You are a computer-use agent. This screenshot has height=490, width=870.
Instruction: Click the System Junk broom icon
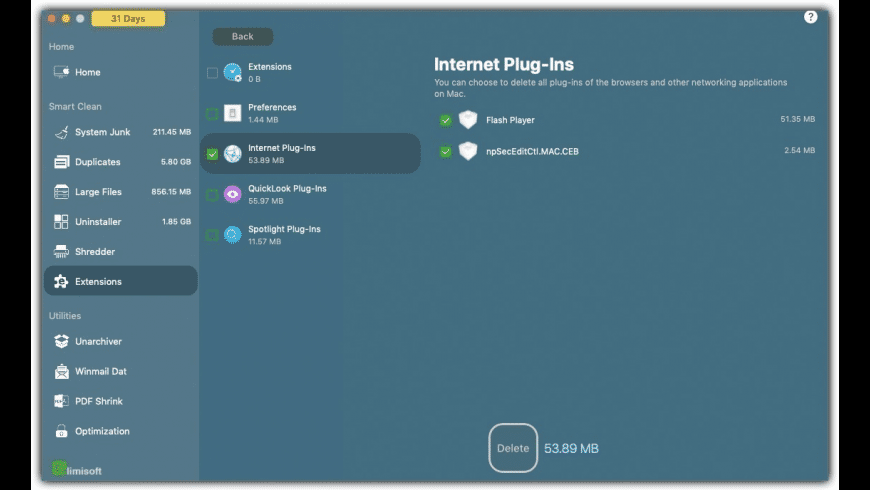click(x=61, y=132)
